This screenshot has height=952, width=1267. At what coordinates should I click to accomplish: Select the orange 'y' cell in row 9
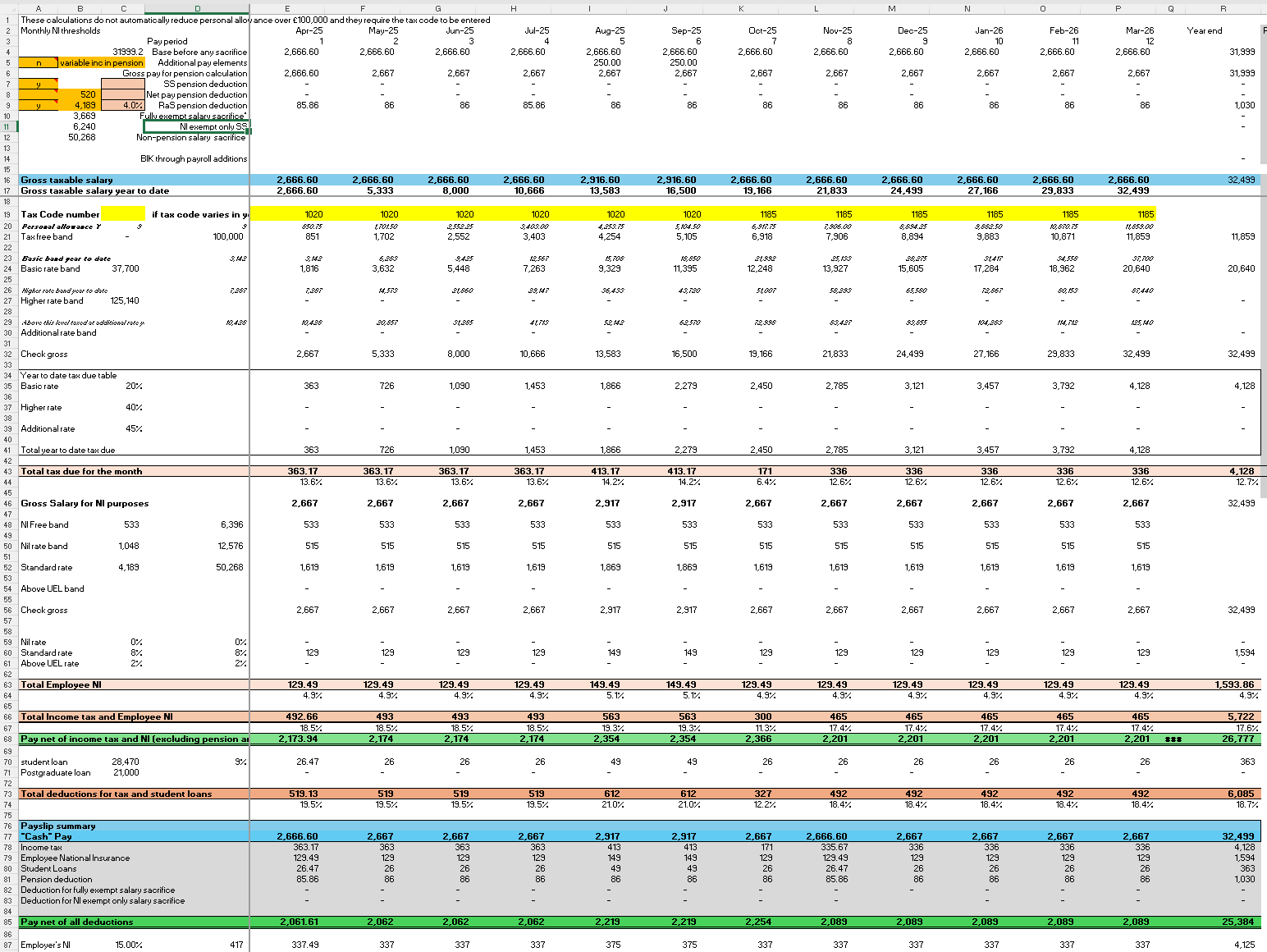click(x=38, y=105)
